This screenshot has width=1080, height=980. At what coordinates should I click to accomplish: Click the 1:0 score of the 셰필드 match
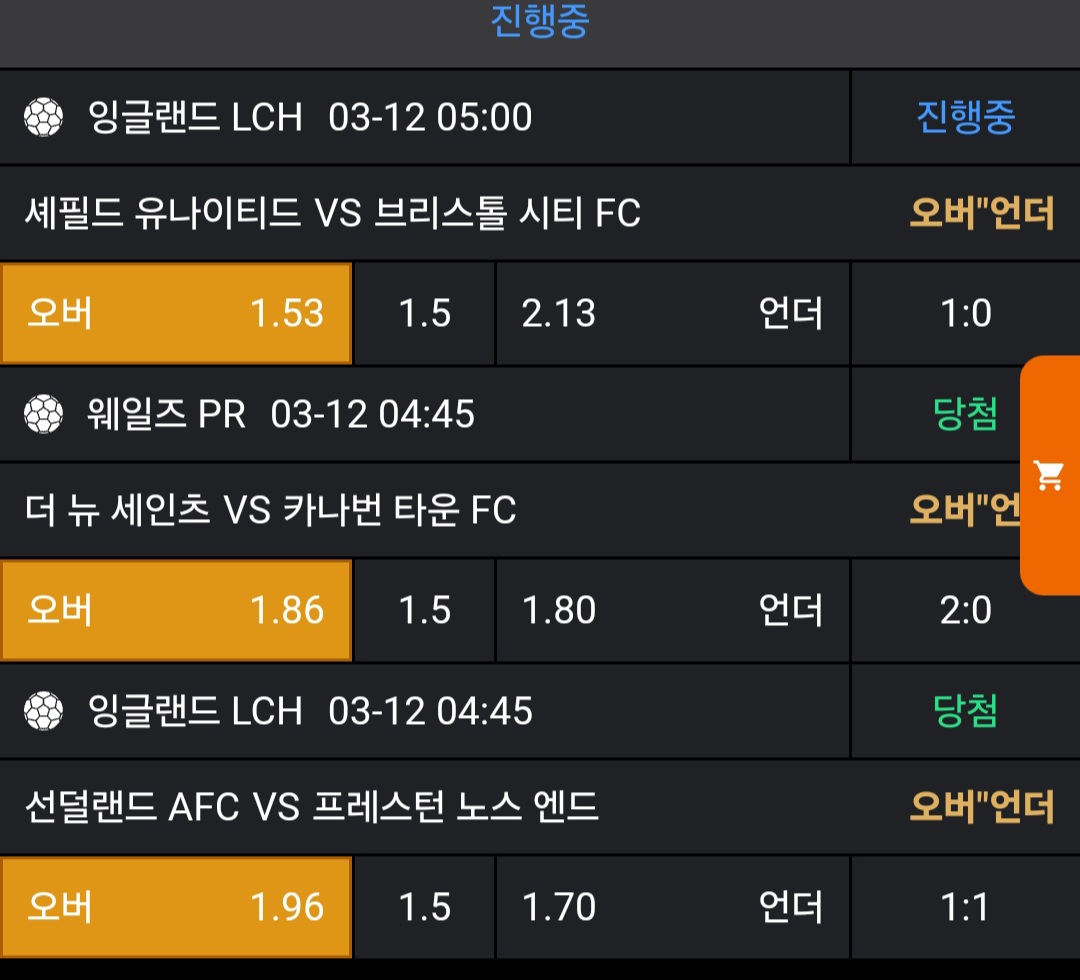click(x=965, y=314)
